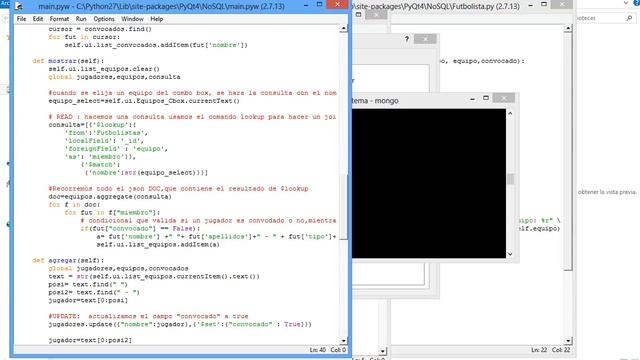
Task: Click 'global jugadores,equipos,consulta' line
Action: [114, 77]
